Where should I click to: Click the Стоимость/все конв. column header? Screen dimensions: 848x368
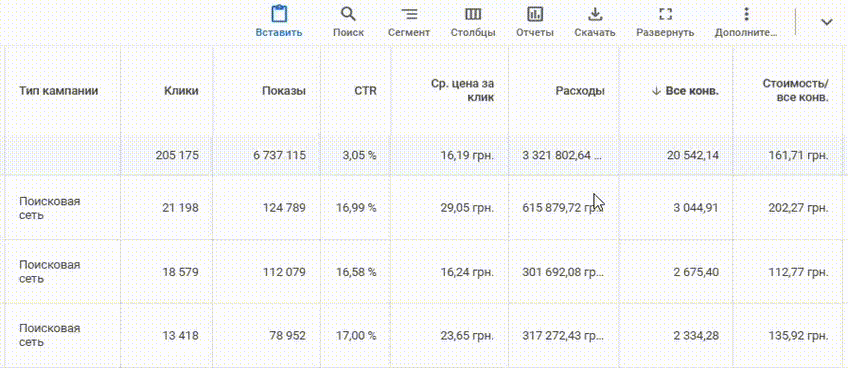(795, 91)
